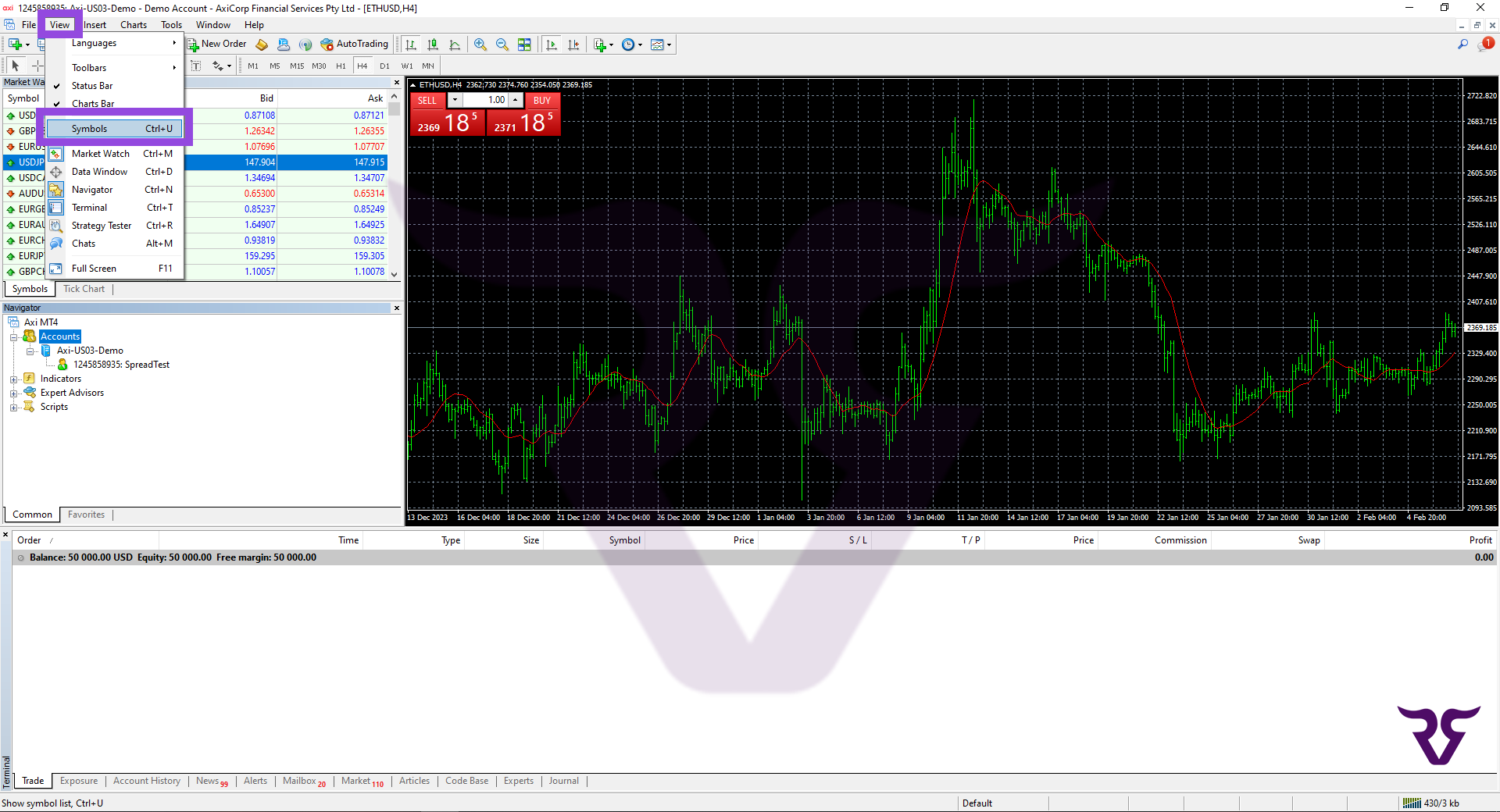Open the Toolbars submenu
This screenshot has width=1500, height=812.
pos(115,68)
